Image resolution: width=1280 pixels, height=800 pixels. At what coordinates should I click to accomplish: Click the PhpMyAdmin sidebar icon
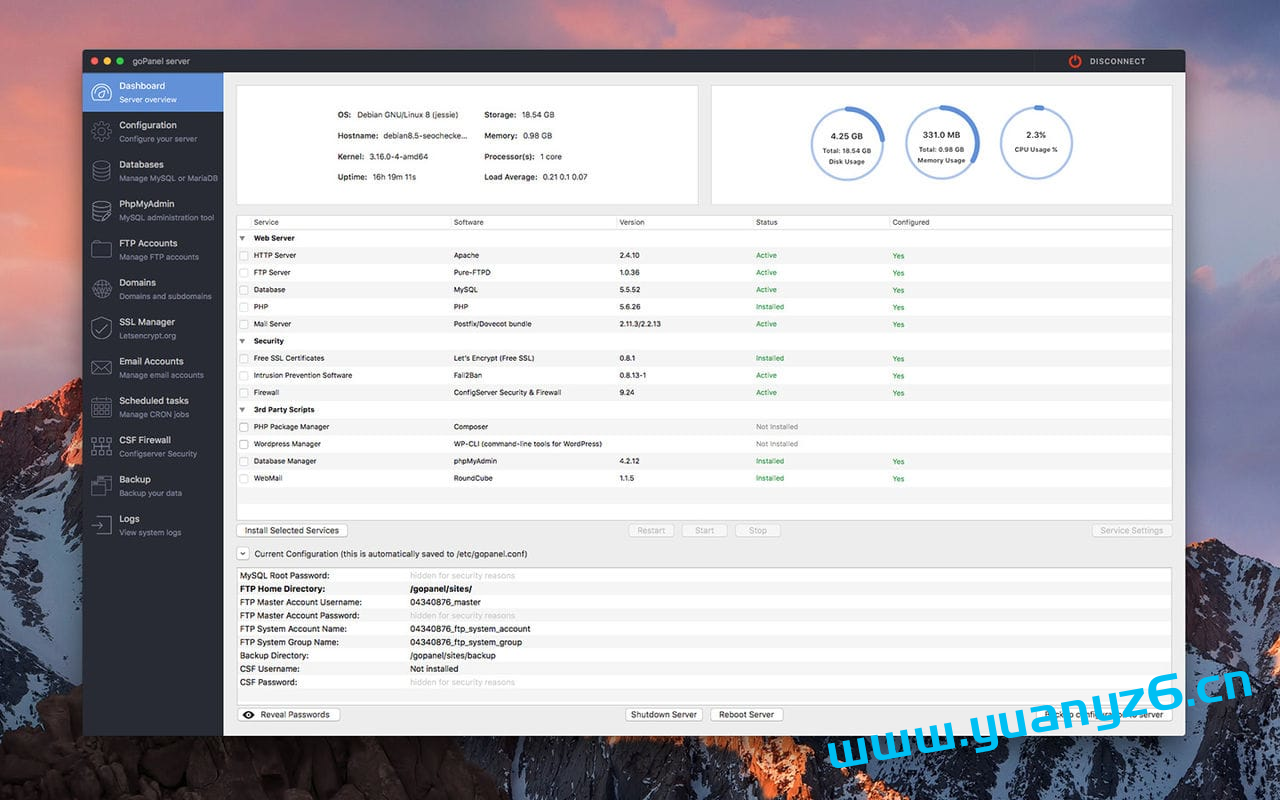pyautogui.click(x=101, y=210)
